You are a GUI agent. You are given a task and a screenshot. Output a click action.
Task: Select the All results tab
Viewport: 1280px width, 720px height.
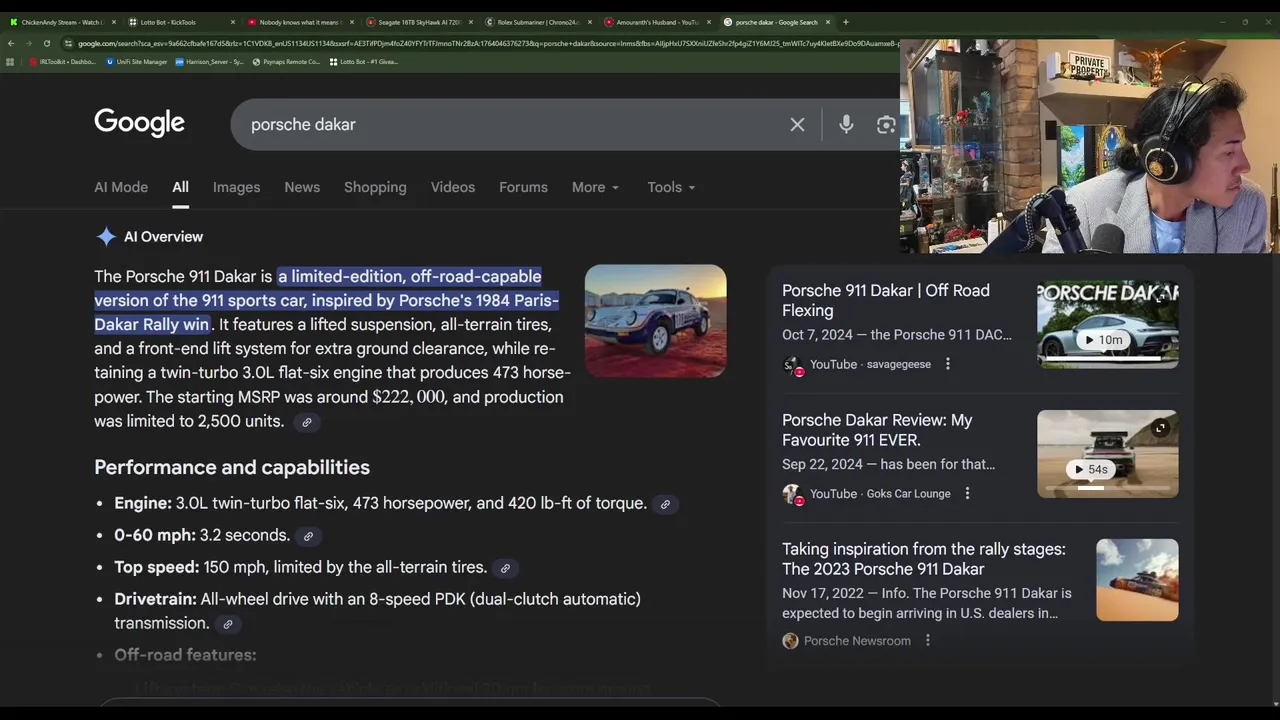[180, 187]
